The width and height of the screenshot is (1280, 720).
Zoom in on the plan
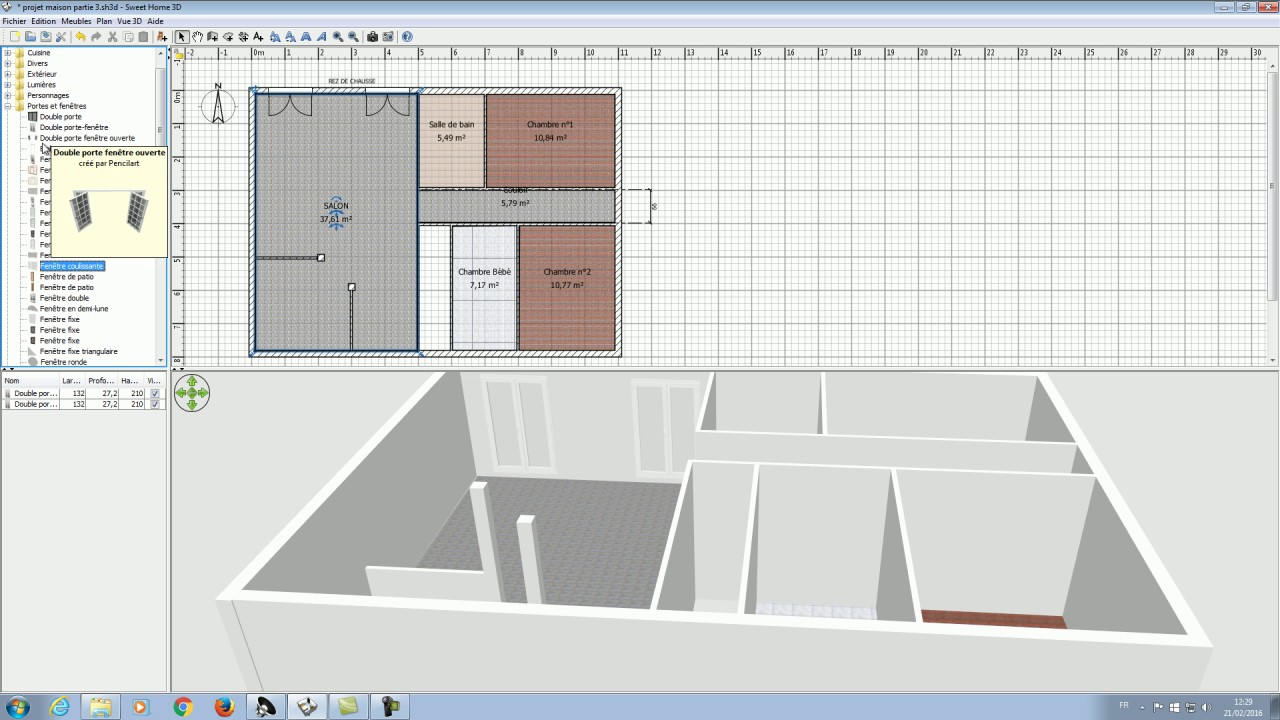click(338, 37)
